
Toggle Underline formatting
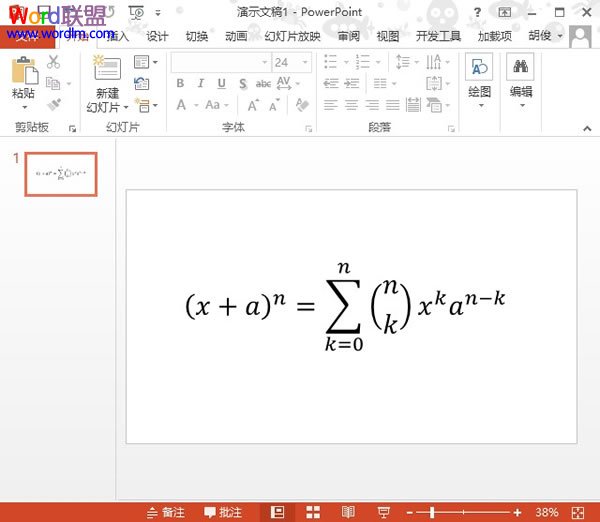click(x=222, y=83)
